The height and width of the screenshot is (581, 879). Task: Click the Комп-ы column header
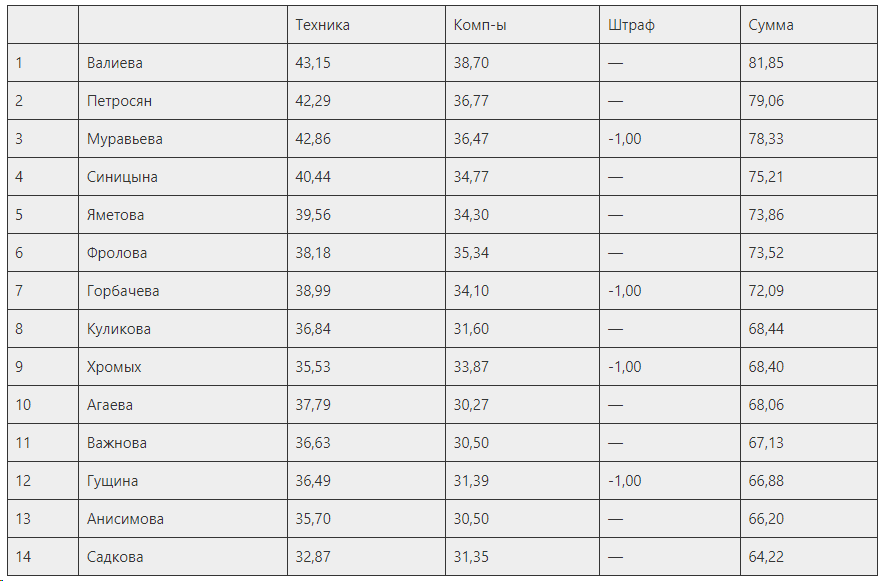(x=480, y=25)
